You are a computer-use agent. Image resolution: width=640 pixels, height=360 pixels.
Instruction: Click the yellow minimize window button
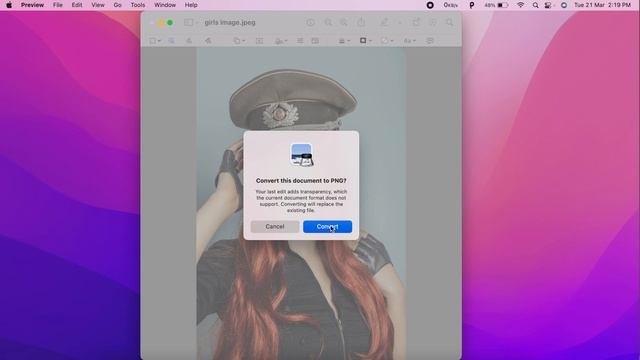161,22
